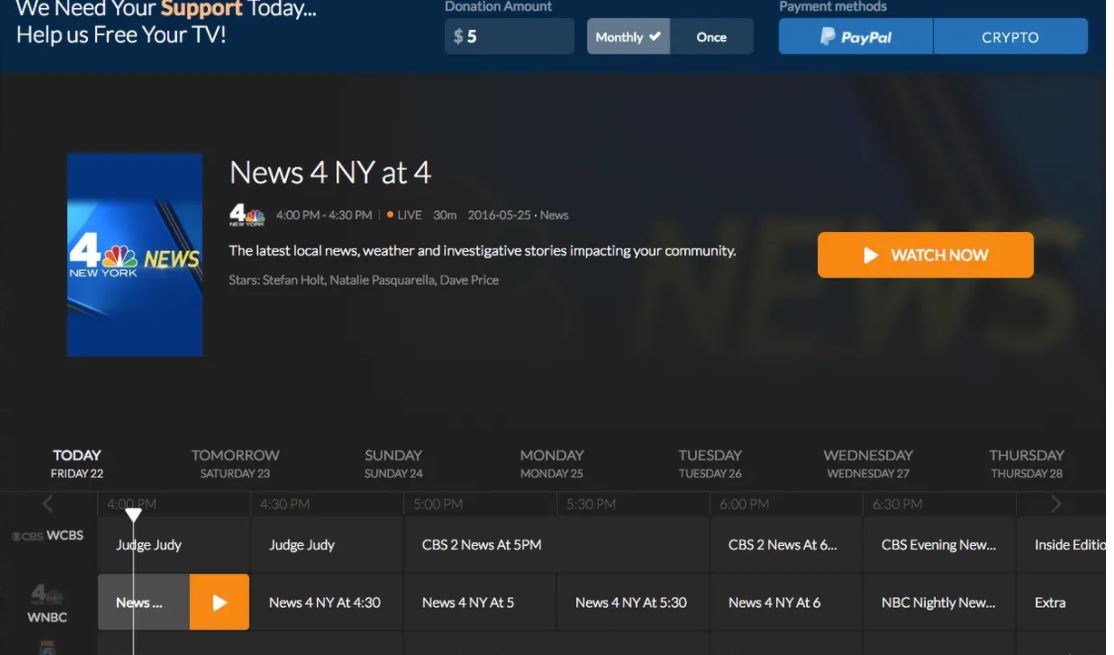Click the 4:30 PM time header

[x=284, y=504]
